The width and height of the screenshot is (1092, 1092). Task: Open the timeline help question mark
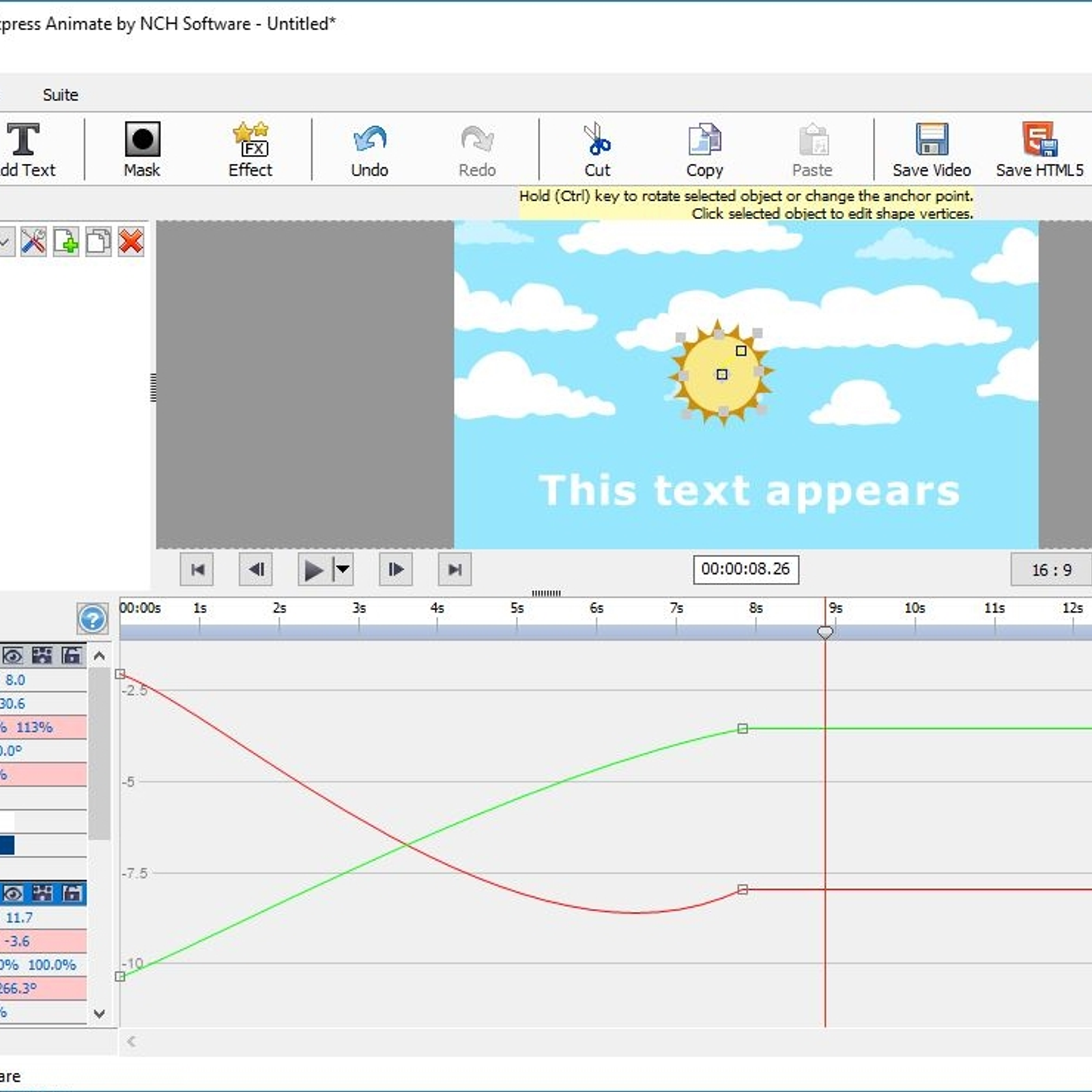click(x=94, y=619)
